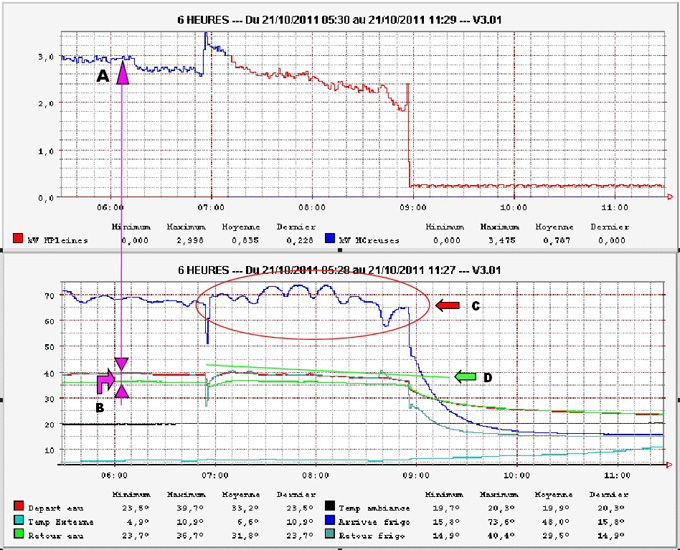The width and height of the screenshot is (680, 550).
Task: Click the black Temp ambiance legend swatch
Action: [329, 507]
